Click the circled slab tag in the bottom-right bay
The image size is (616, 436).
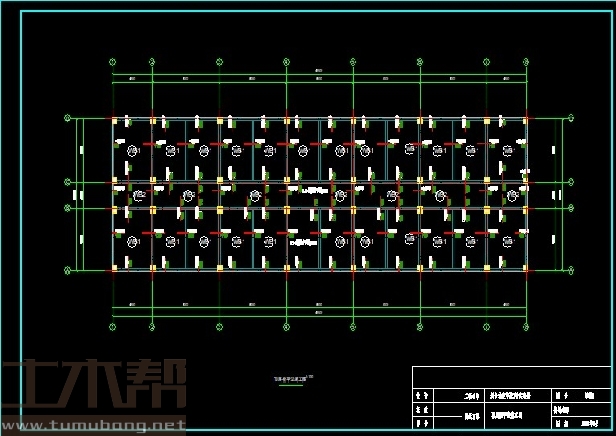[509, 240]
